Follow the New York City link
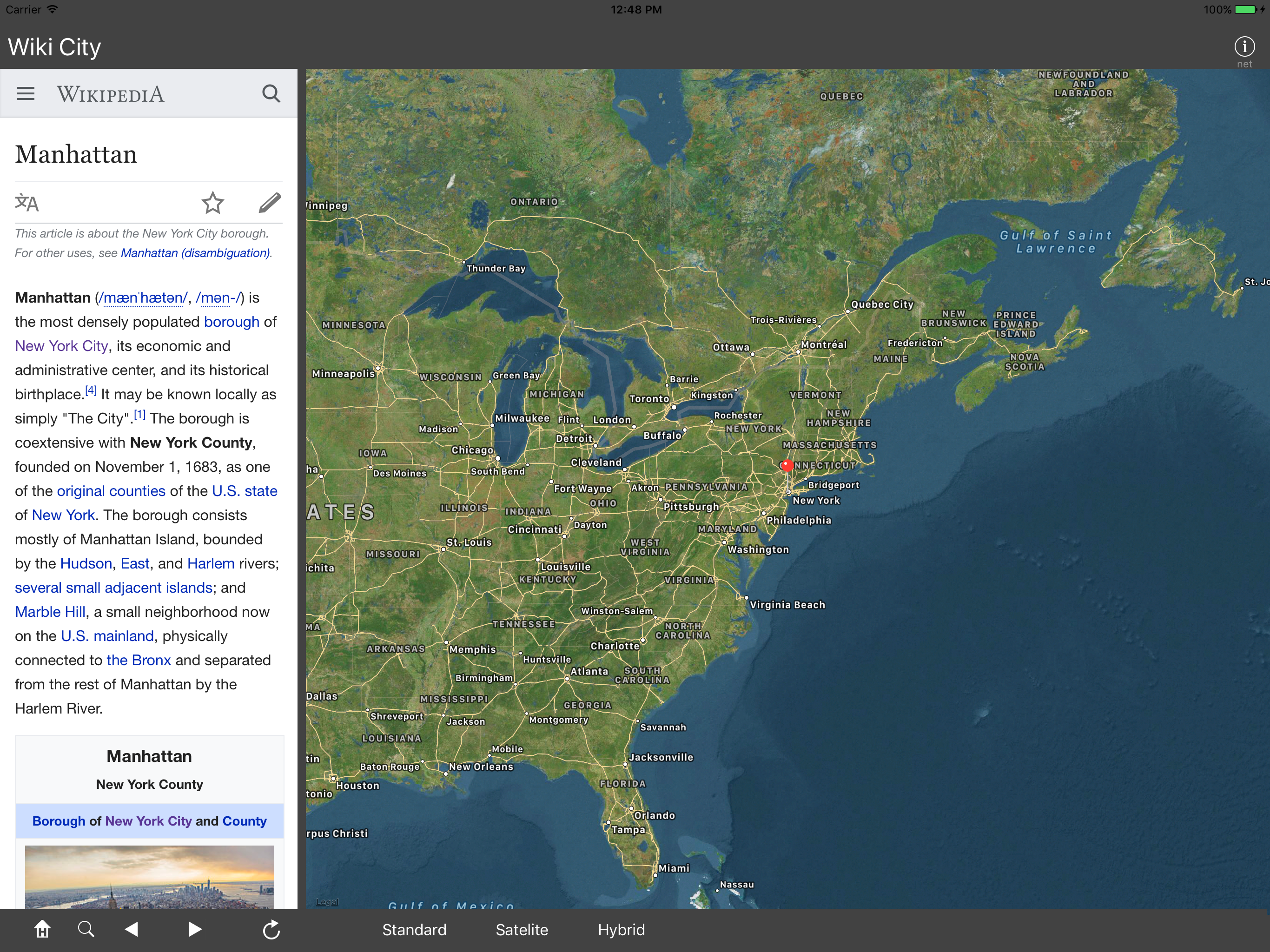 coord(61,346)
